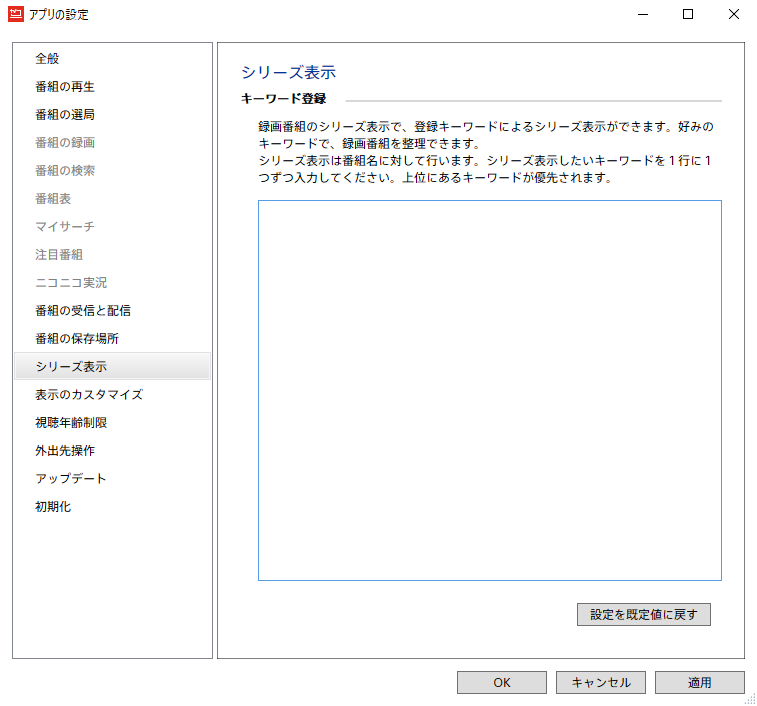Open the アップデート settings category
757x706 pixels.
[71, 479]
